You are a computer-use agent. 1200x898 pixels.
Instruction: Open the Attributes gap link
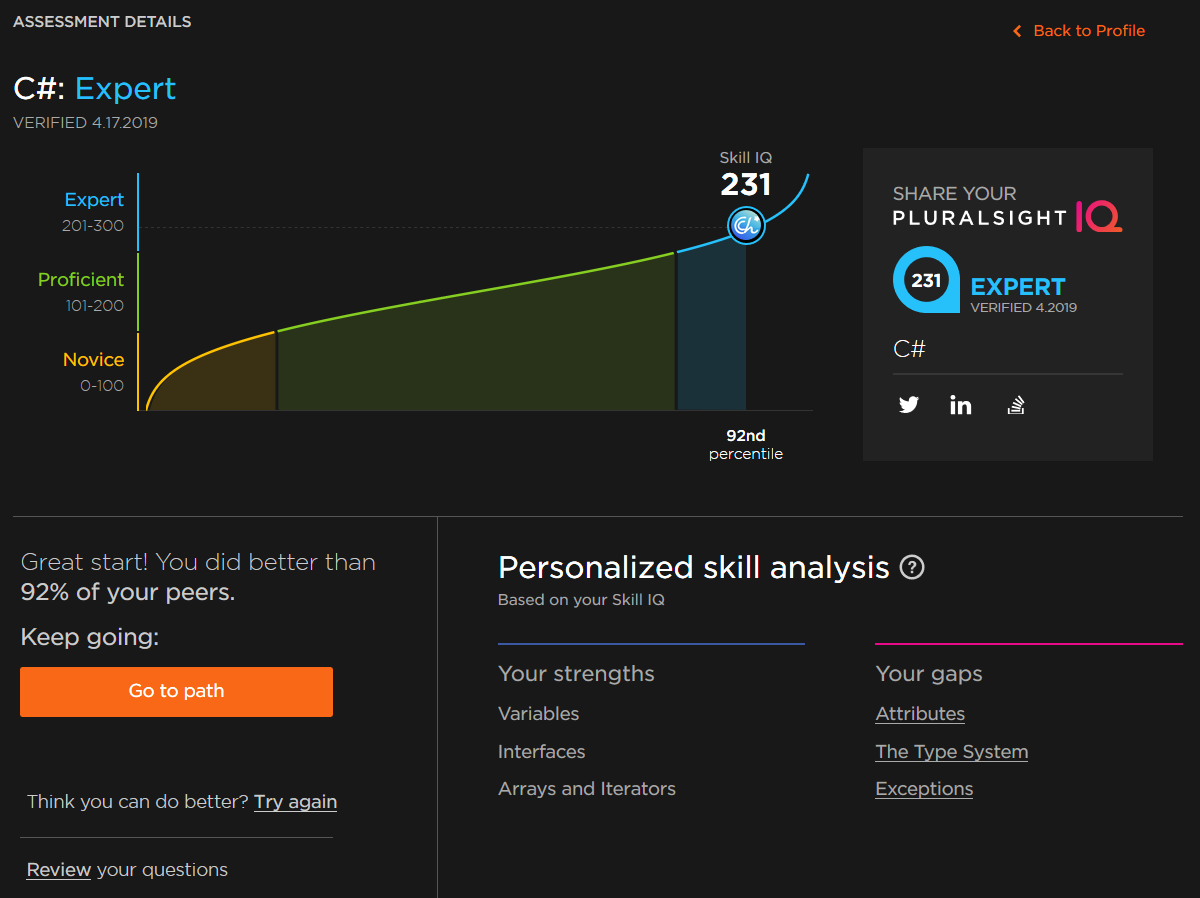pos(920,714)
